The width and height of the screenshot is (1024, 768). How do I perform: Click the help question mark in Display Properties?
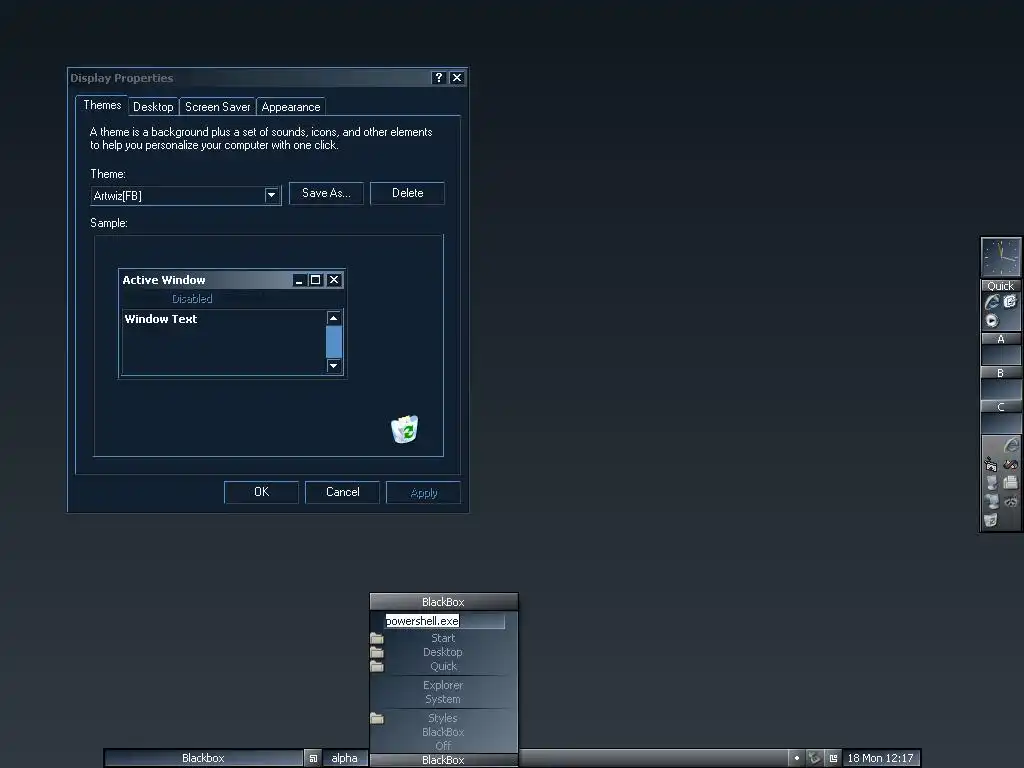click(439, 78)
